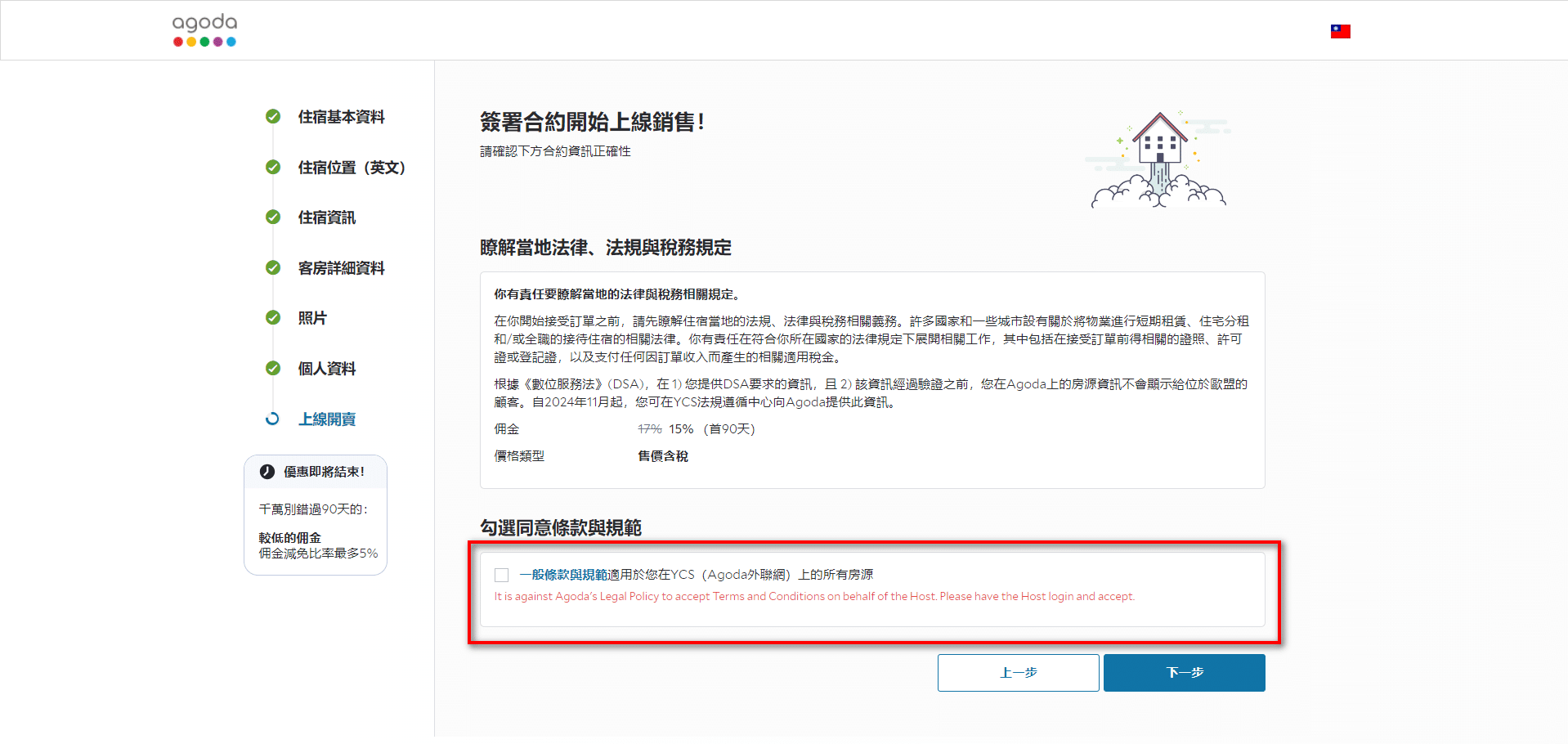Screen dimensions: 1568x744
Task: Go to the 住宿資訊 step
Action: pos(326,217)
